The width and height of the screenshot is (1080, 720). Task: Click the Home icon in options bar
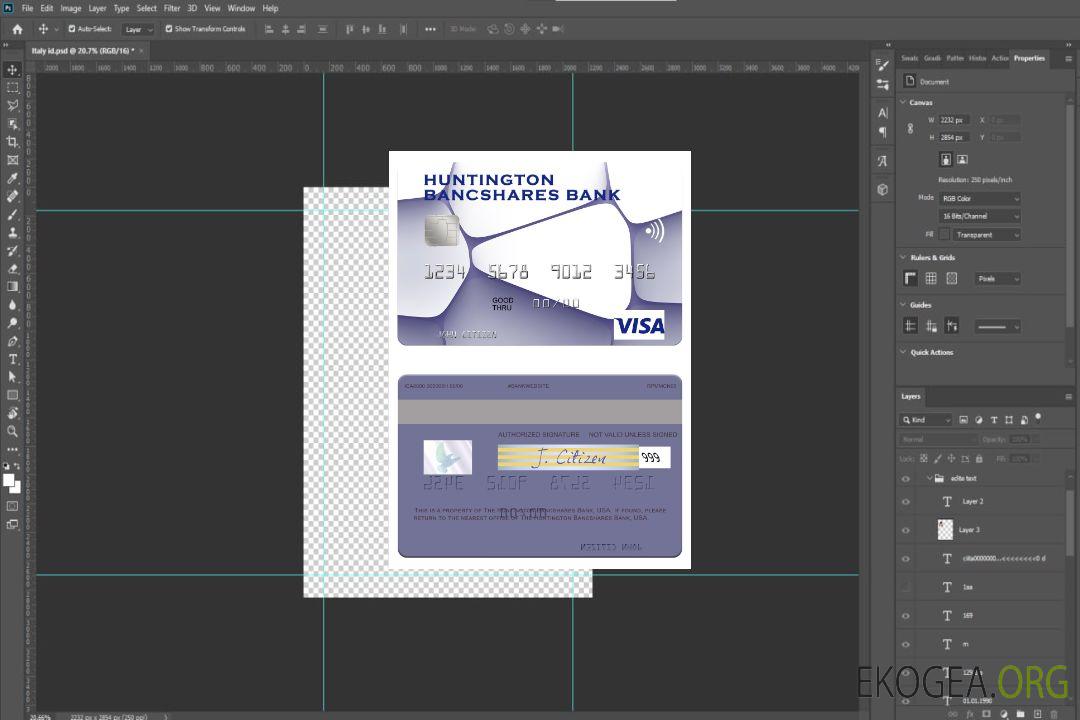coord(17,29)
